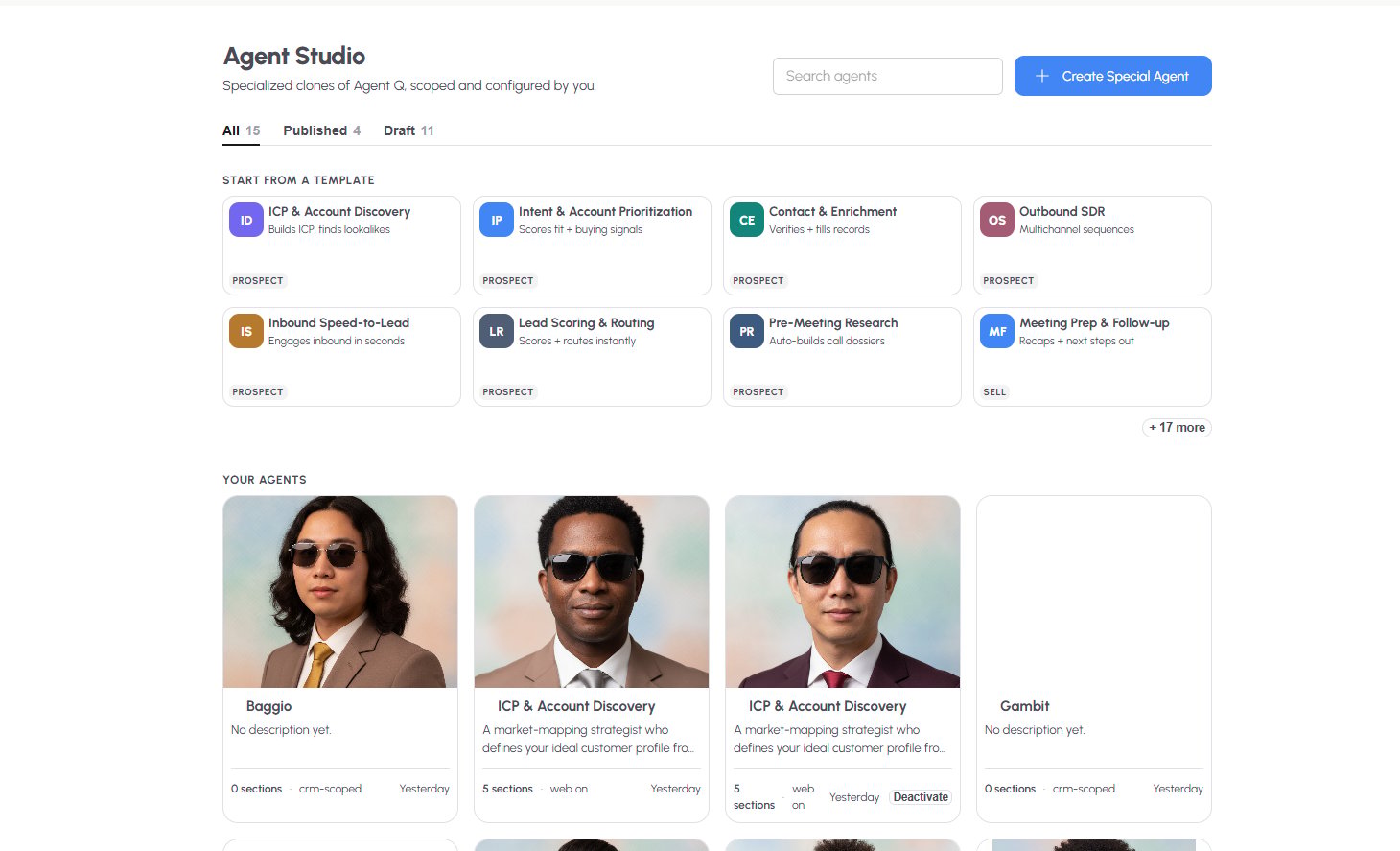This screenshot has width=1400, height=851.
Task: Click the 'Builds ICP, finds lookalikes' subtitle
Action: coord(329,230)
